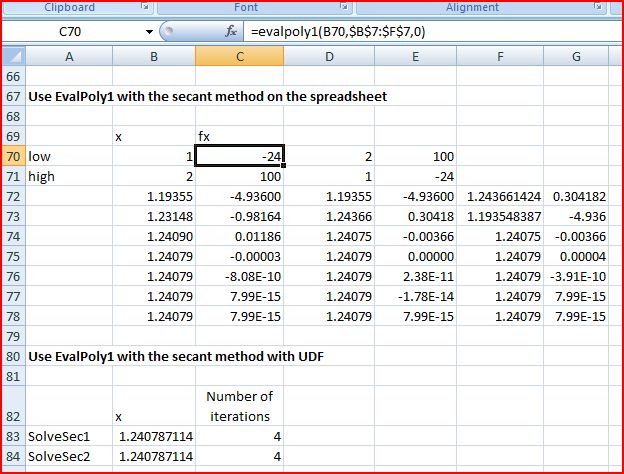Select row 67 header
This screenshot has height=474, width=624.
[14, 96]
